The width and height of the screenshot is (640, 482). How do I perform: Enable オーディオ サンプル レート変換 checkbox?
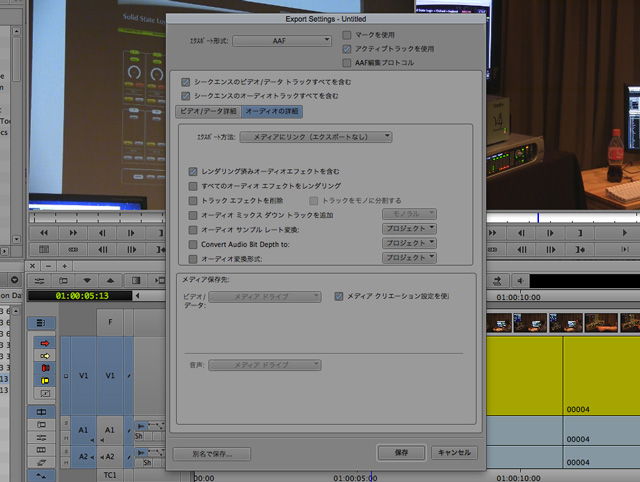click(193, 230)
